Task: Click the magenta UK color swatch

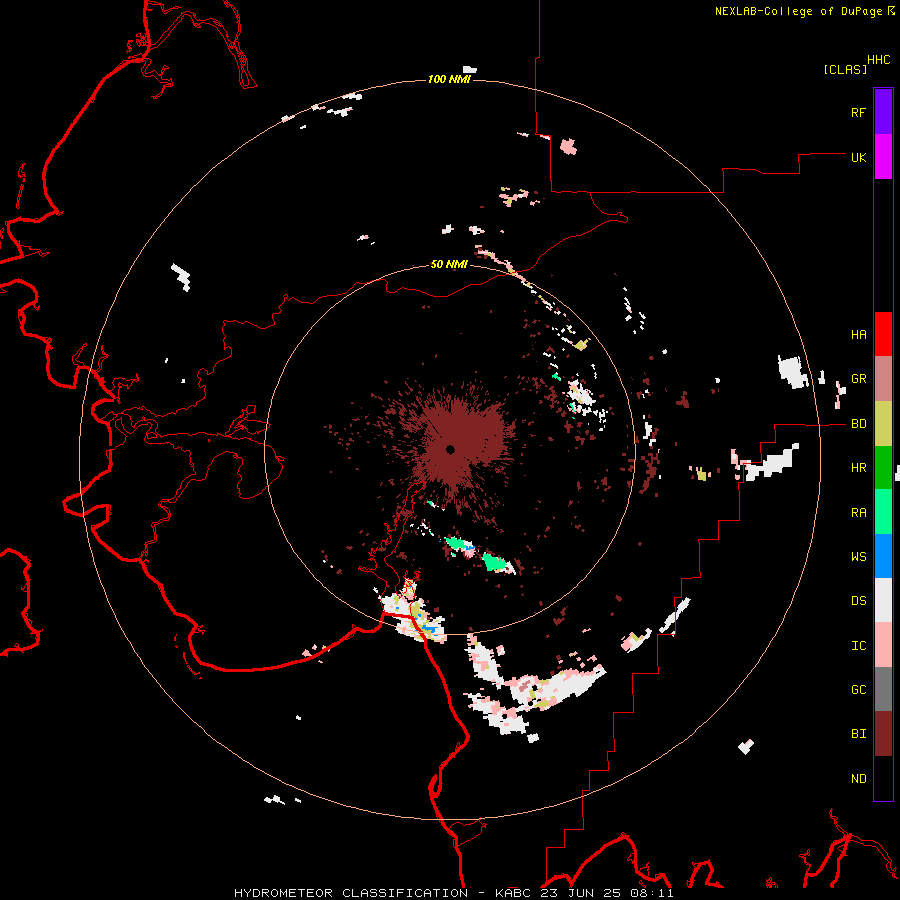Action: point(883,157)
